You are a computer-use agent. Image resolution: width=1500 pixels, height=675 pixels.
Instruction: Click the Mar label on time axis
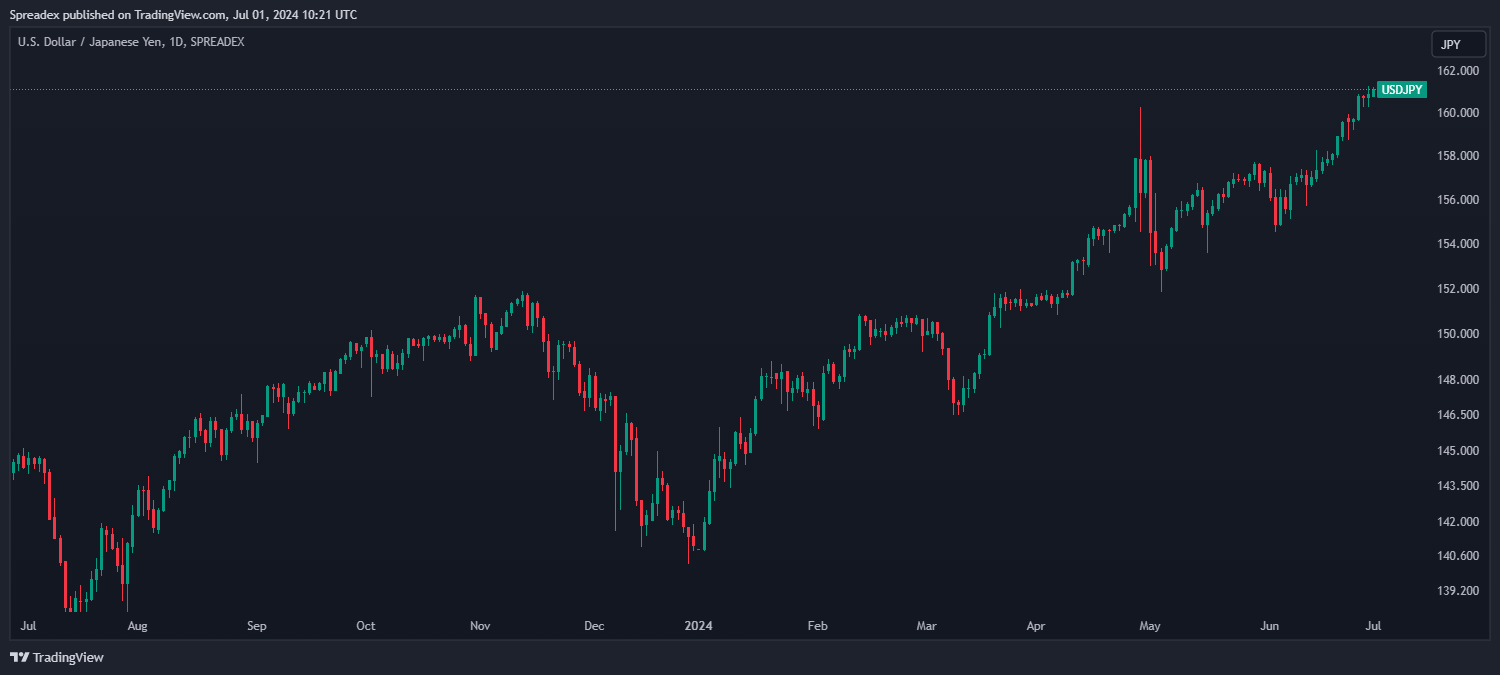[x=926, y=627]
